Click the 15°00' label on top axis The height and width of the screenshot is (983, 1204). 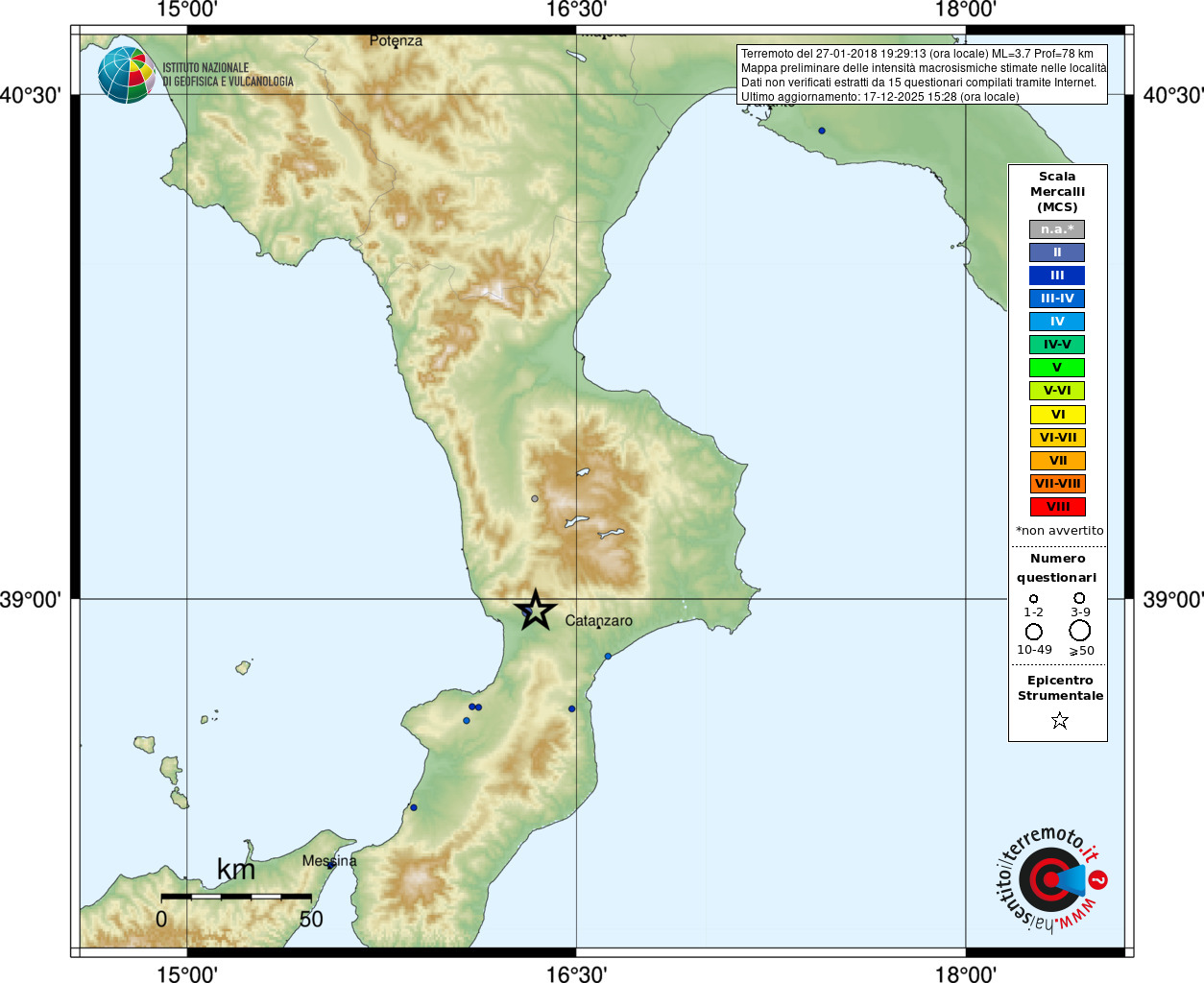[187, 10]
